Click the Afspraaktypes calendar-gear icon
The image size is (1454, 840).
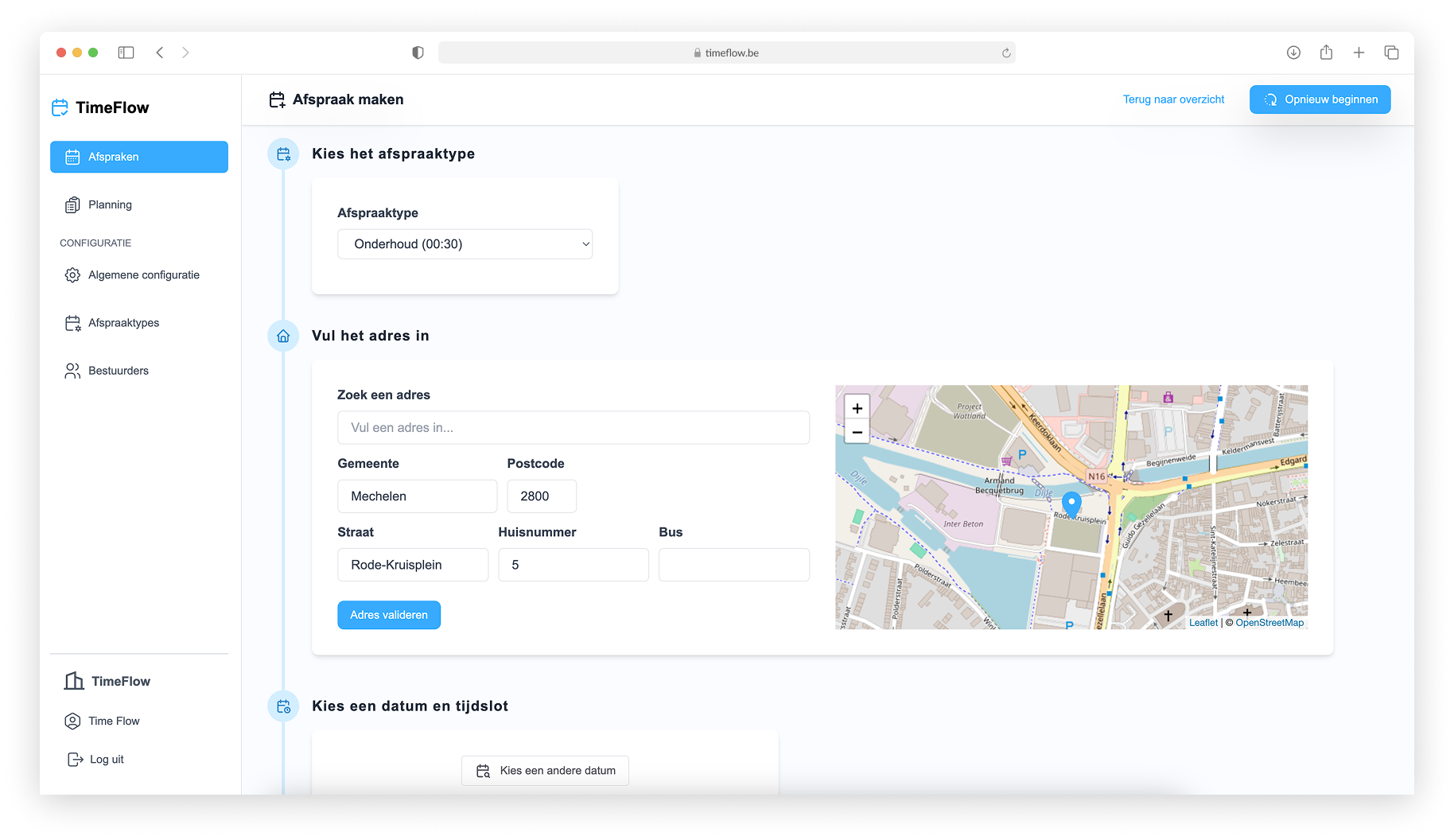tap(72, 322)
